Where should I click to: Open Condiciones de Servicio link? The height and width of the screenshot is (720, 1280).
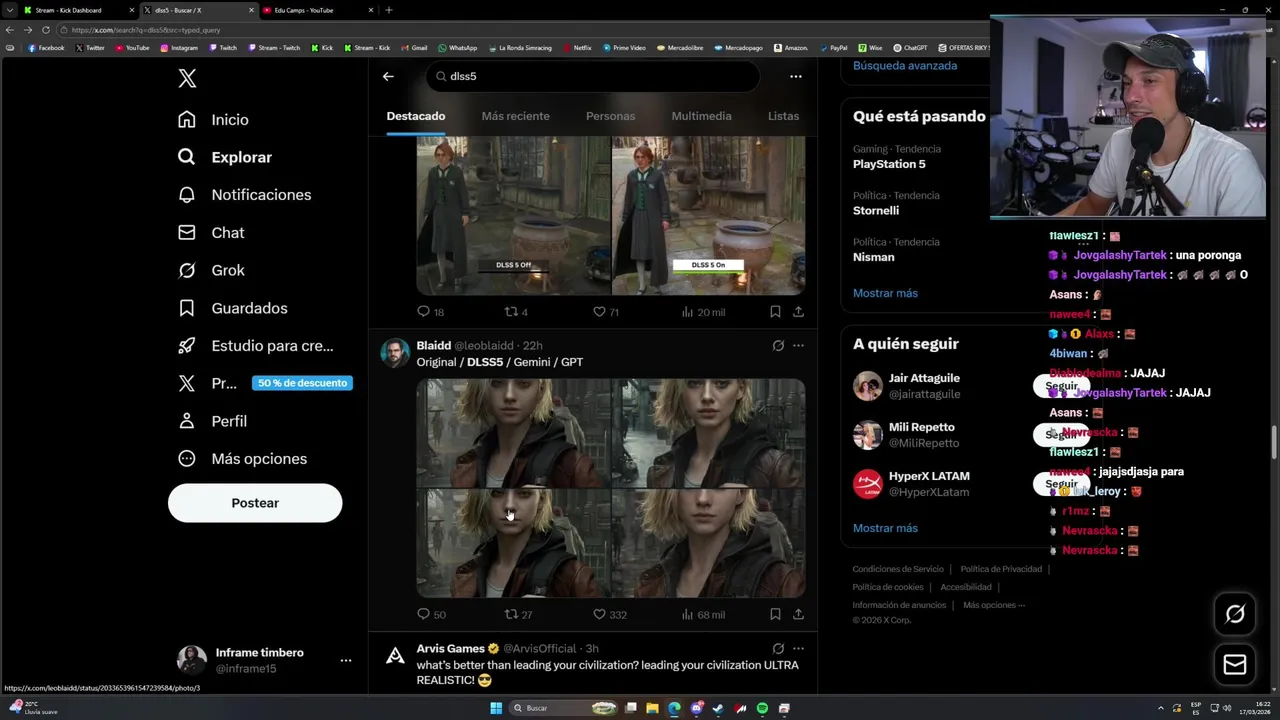898,569
